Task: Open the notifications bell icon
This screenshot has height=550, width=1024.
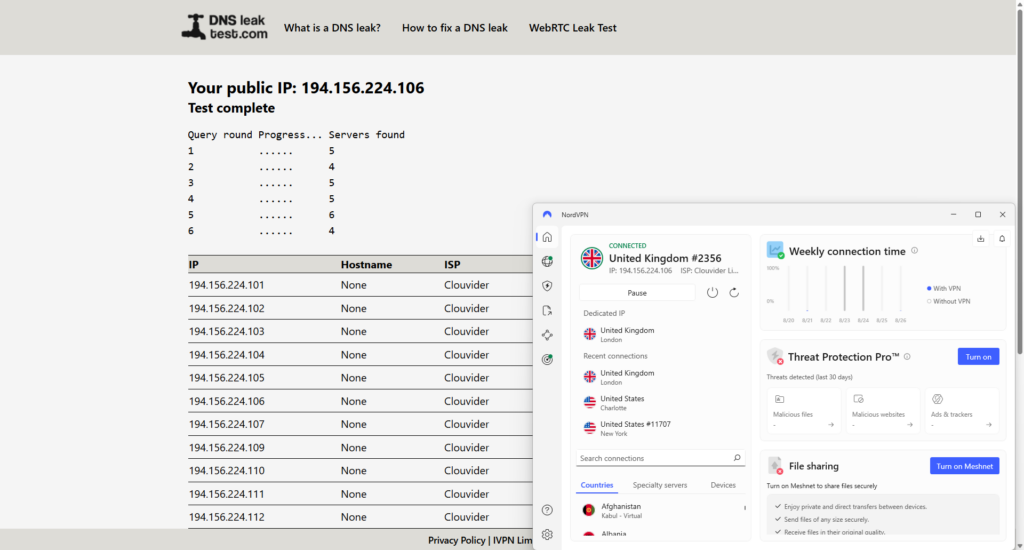Action: tap(1002, 239)
